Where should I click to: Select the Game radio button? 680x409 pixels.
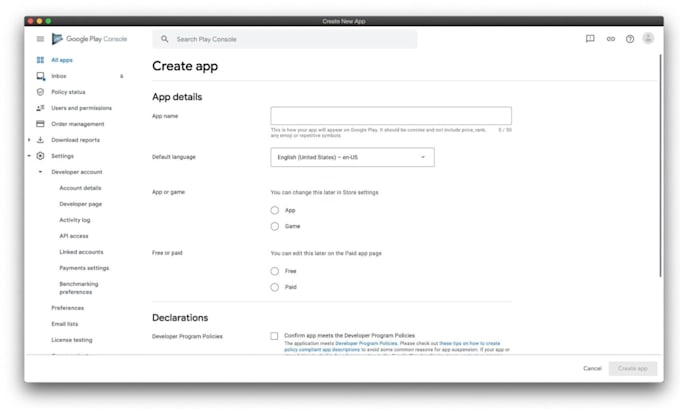275,226
